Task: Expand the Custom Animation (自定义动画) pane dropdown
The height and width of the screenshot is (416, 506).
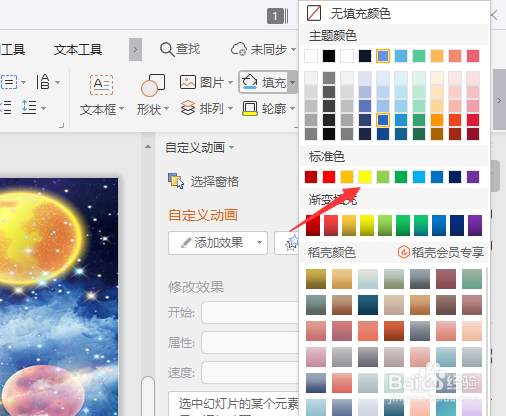Action: click(231, 147)
